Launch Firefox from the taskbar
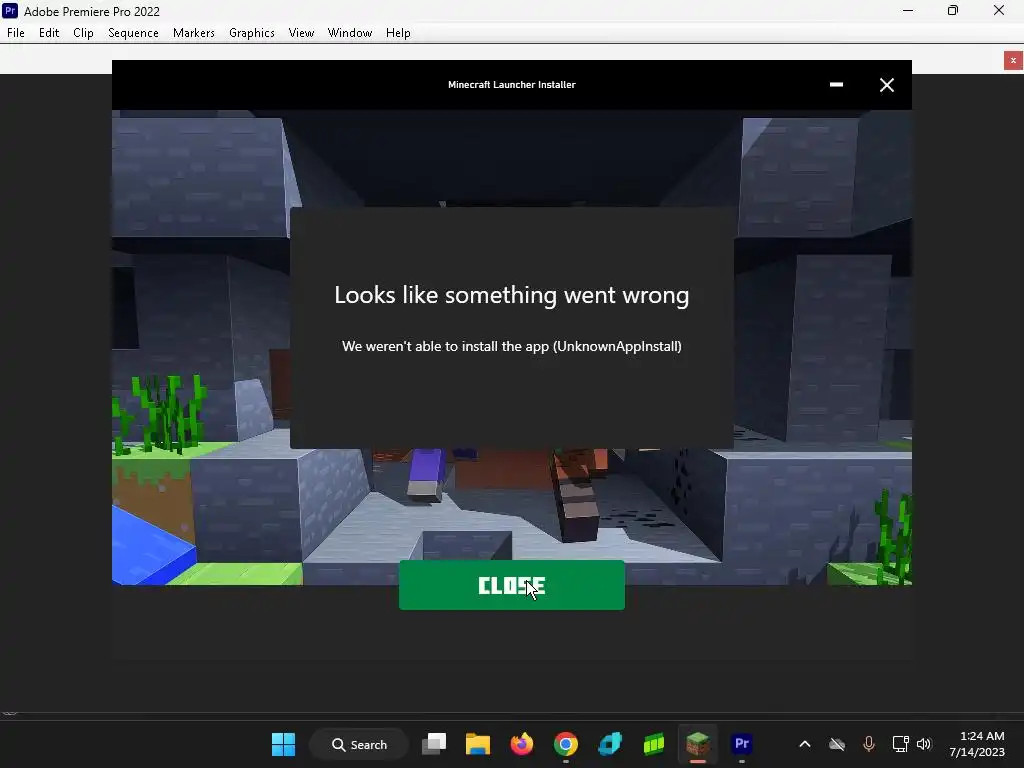The height and width of the screenshot is (768, 1024). pyautogui.click(x=522, y=744)
